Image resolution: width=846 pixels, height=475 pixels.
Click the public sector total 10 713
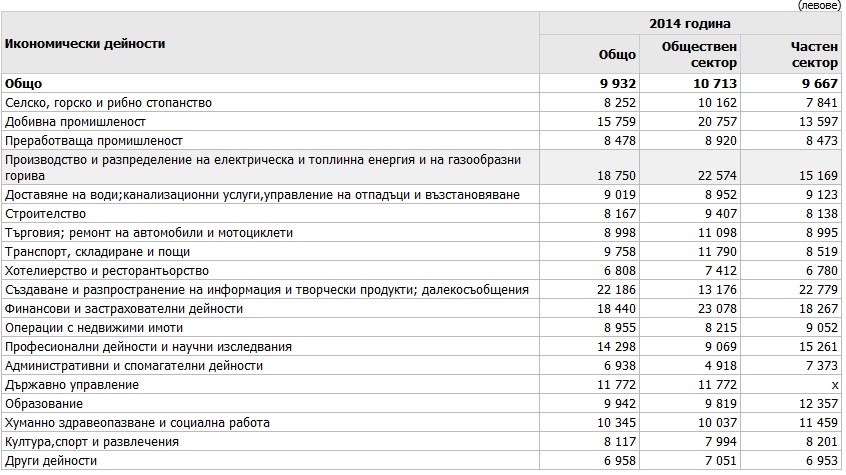715,84
